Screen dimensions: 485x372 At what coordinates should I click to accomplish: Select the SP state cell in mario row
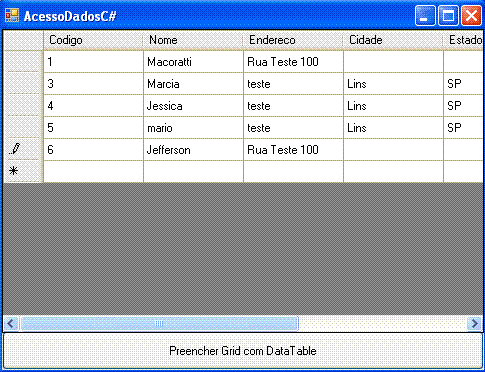click(x=463, y=127)
